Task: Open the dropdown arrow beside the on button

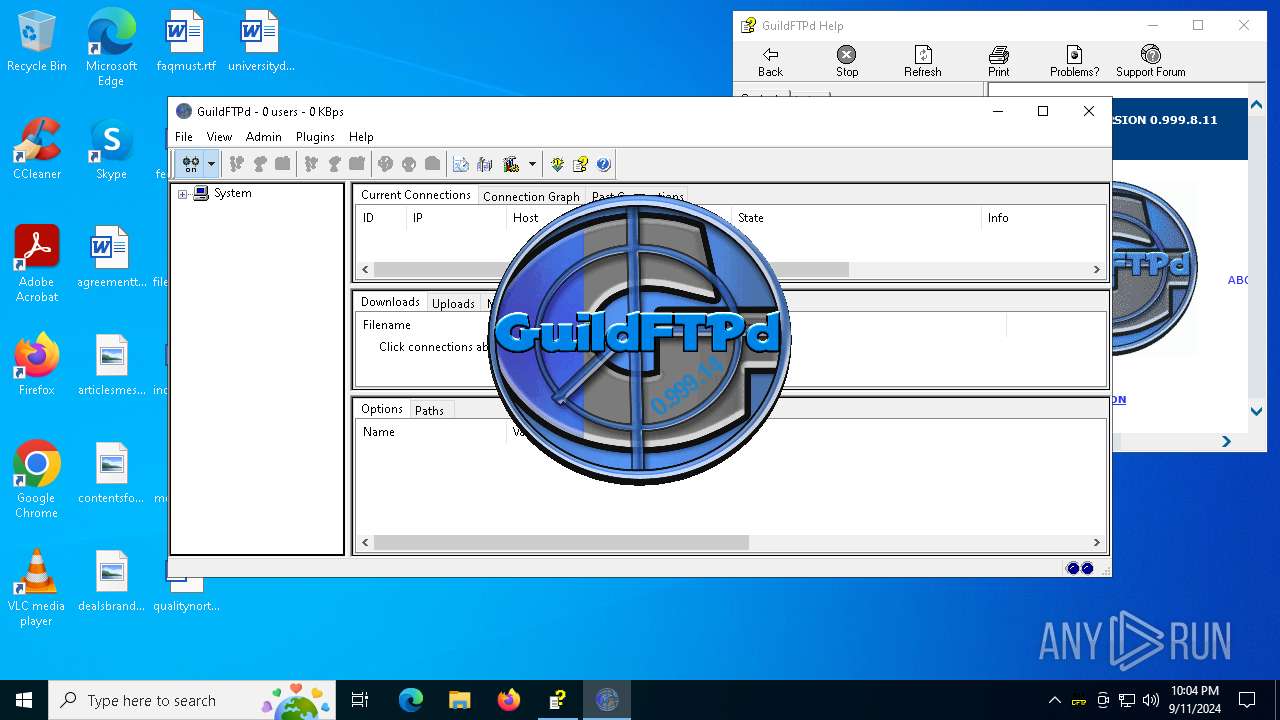Action: (211, 164)
